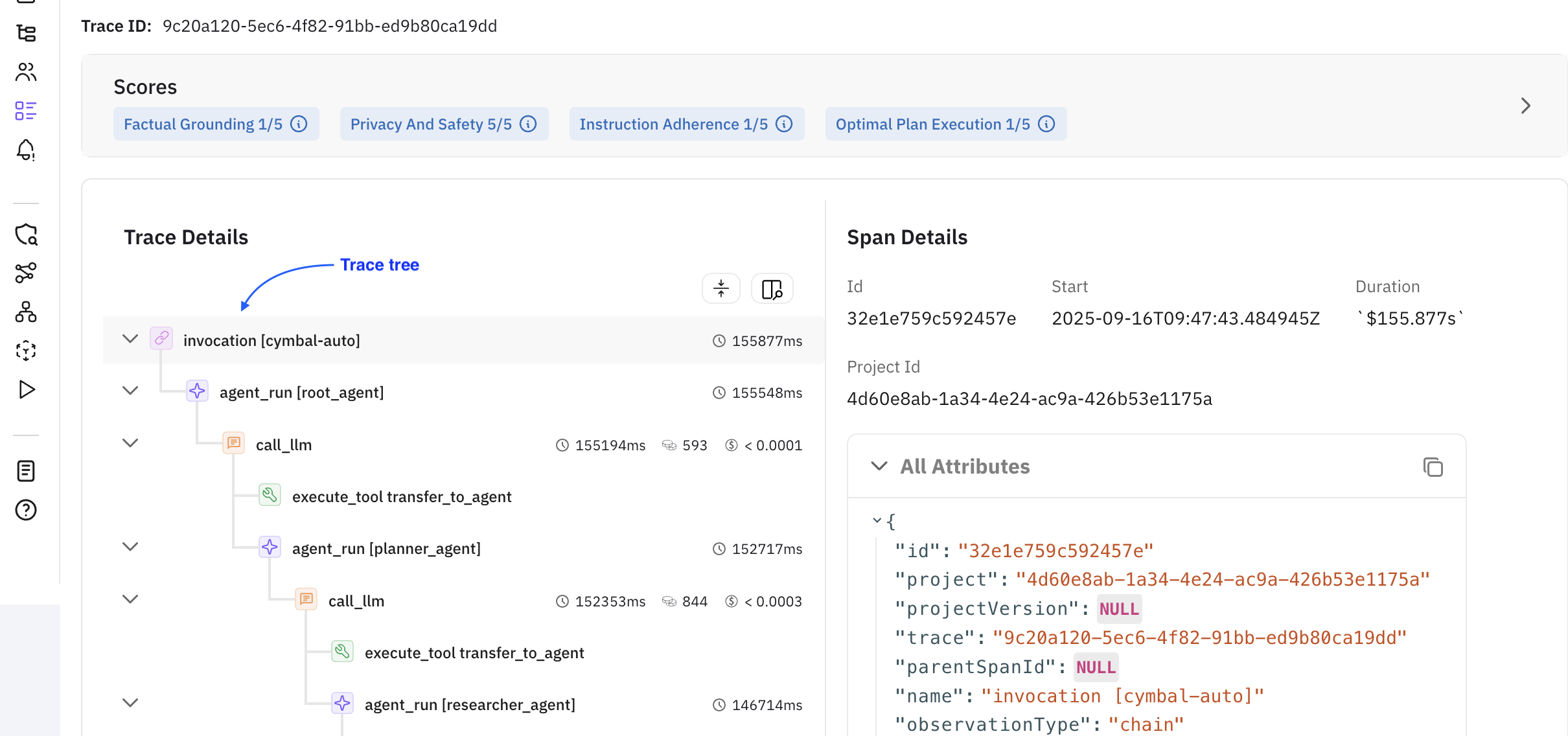Collapse the All Attributes section
The height and width of the screenshot is (736, 1568).
[x=879, y=466]
